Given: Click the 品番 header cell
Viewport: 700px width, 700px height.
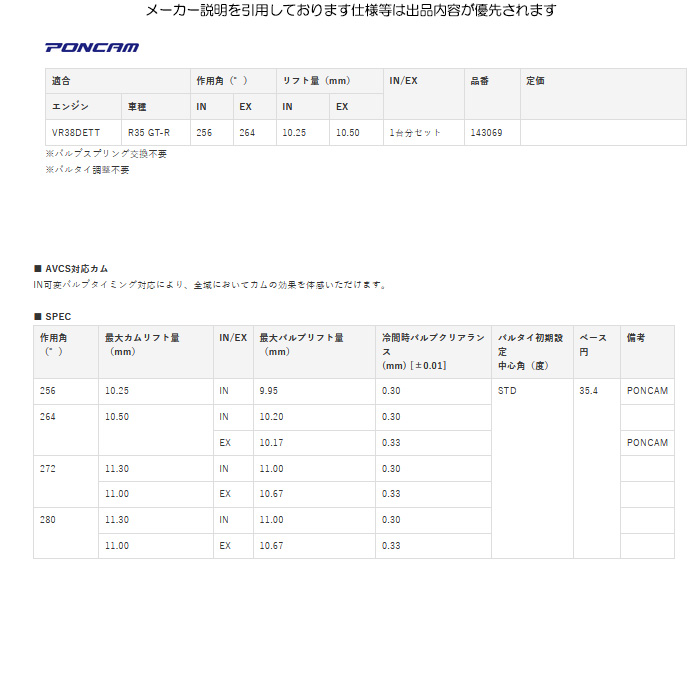Looking at the screenshot, I should [x=492, y=94].
